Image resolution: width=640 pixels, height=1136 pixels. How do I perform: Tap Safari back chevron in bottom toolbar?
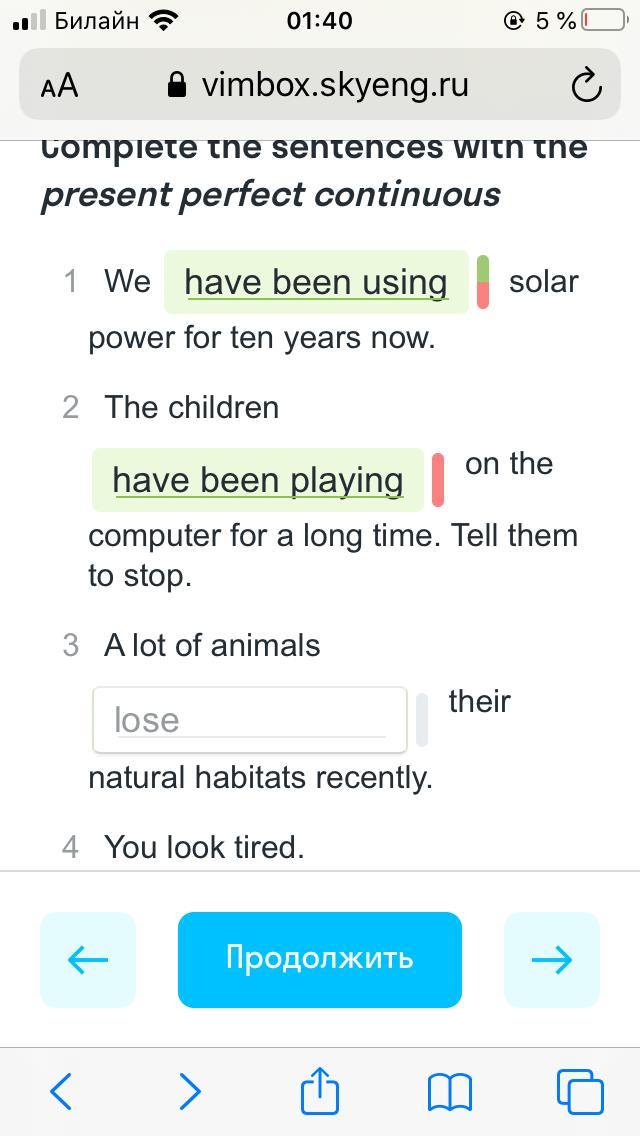coord(61,1091)
